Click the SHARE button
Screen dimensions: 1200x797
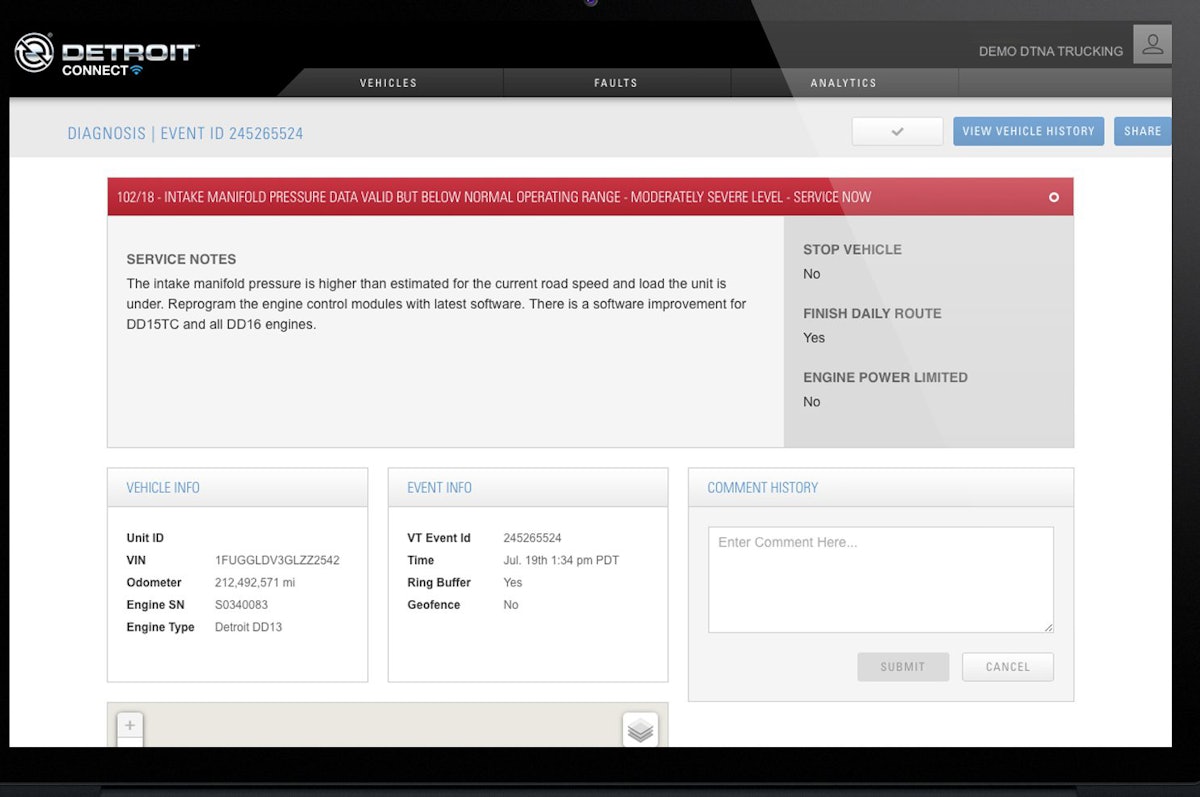coord(1142,130)
